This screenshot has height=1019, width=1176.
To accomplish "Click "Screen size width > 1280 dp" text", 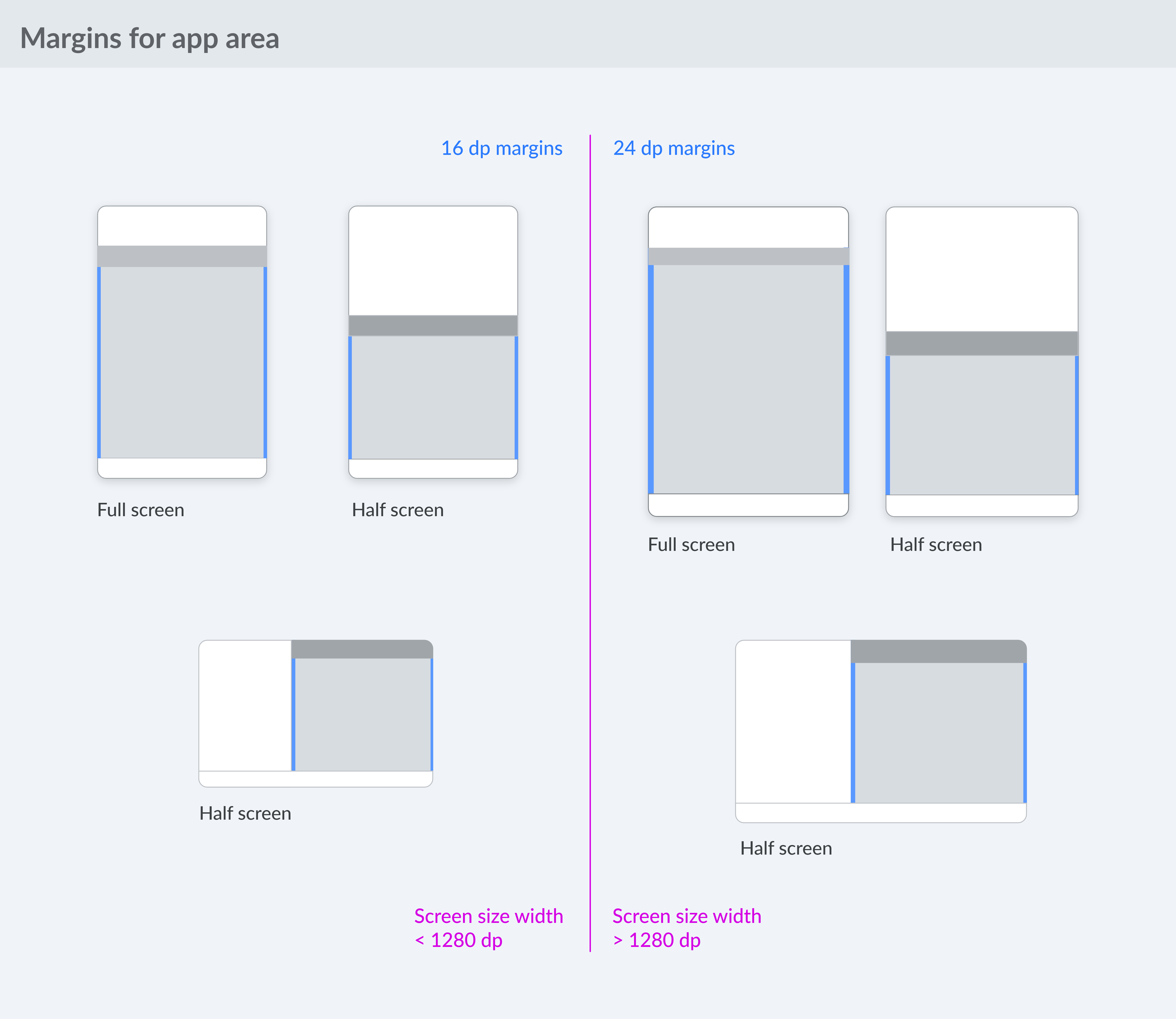I will click(687, 928).
